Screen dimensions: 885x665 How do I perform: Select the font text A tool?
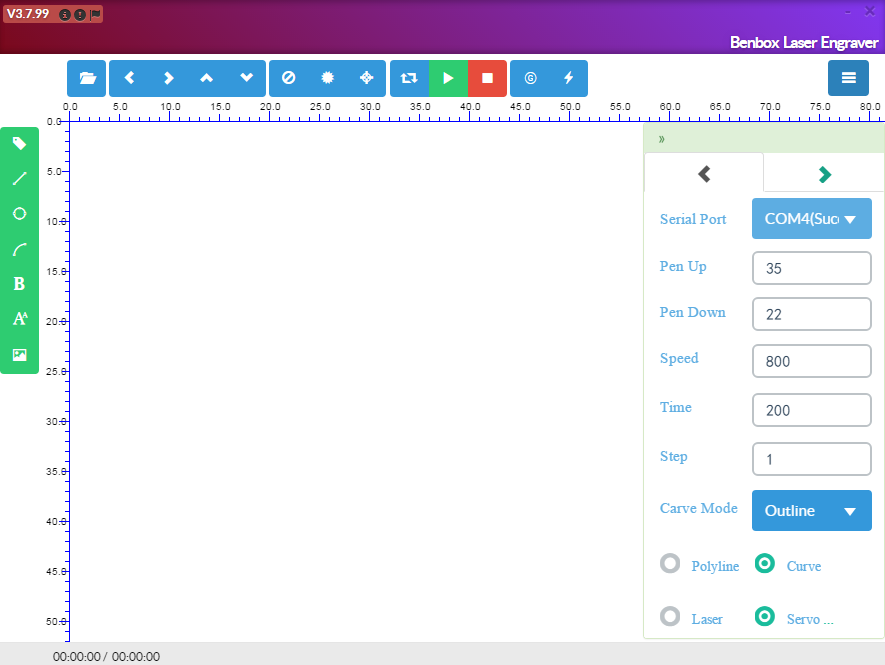click(20, 319)
